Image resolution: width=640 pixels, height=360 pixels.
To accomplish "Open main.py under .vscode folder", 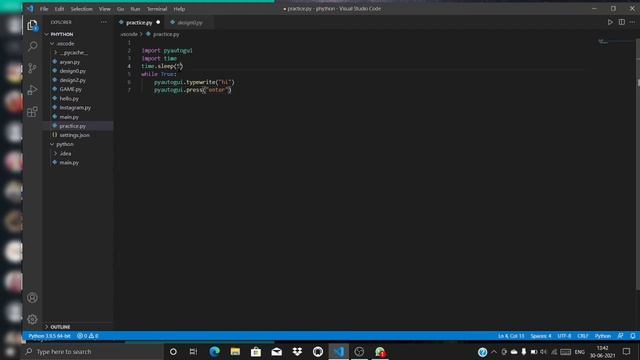I will click(x=69, y=117).
